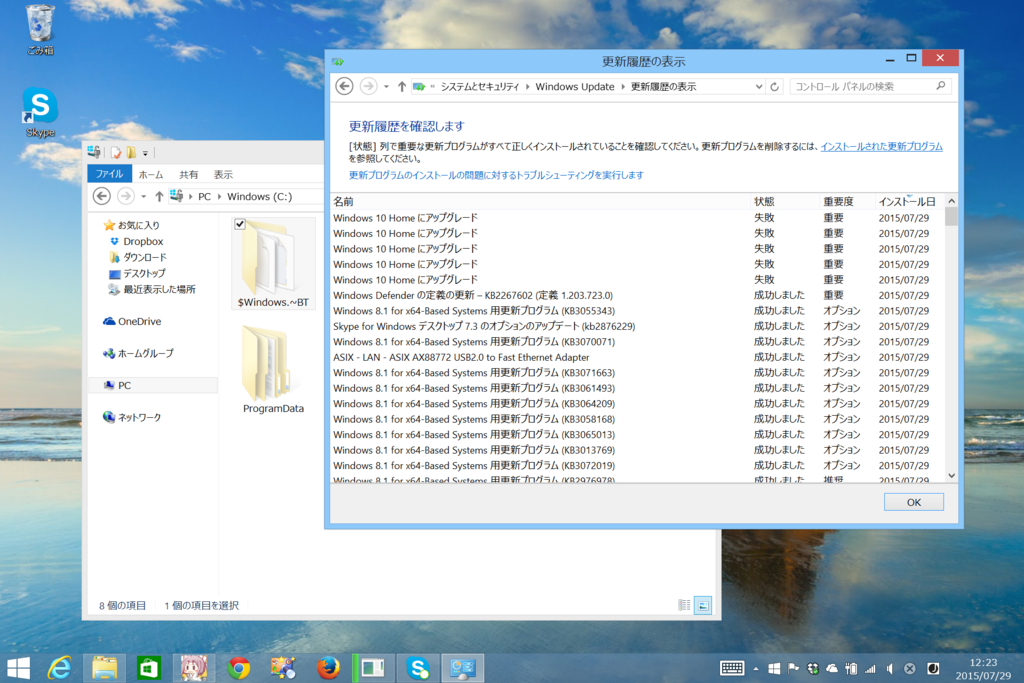Open Skype from the taskbar
This screenshot has height=683, width=1024.
pyautogui.click(x=418, y=668)
